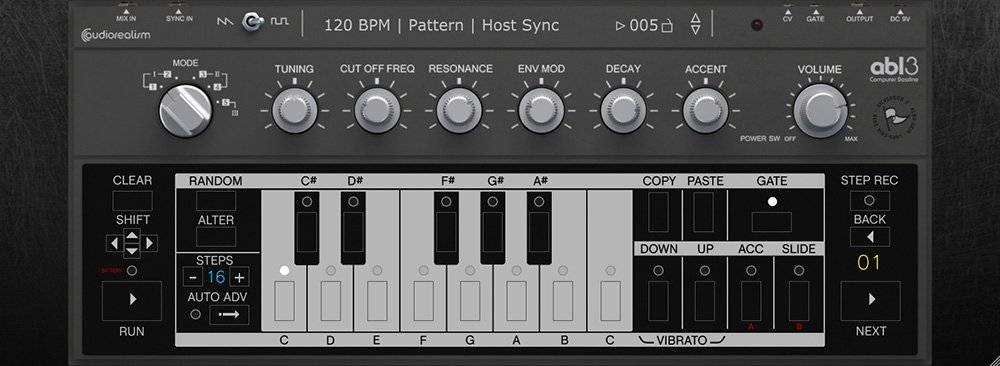
Task: Select the high C white key
Action: (610, 300)
